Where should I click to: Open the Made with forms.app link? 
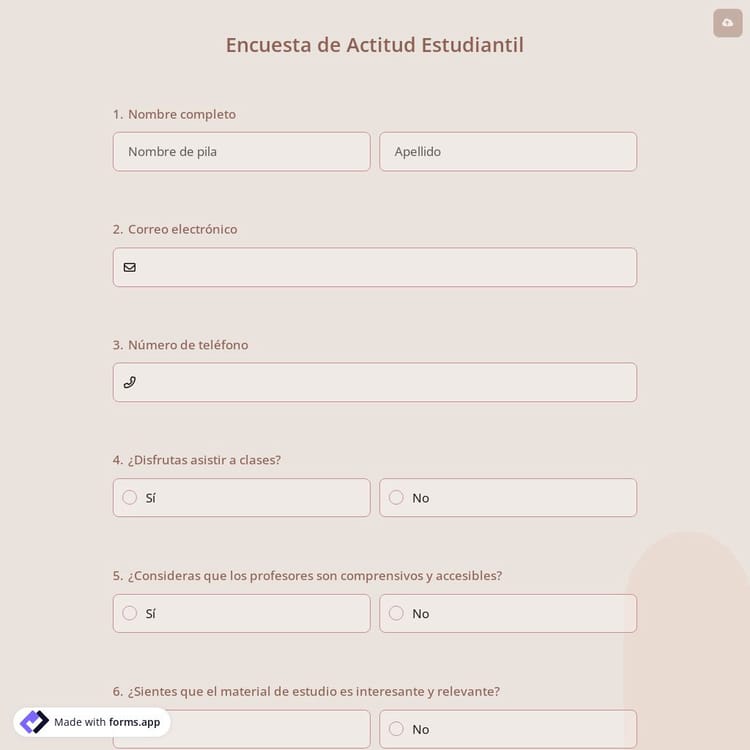coord(106,722)
